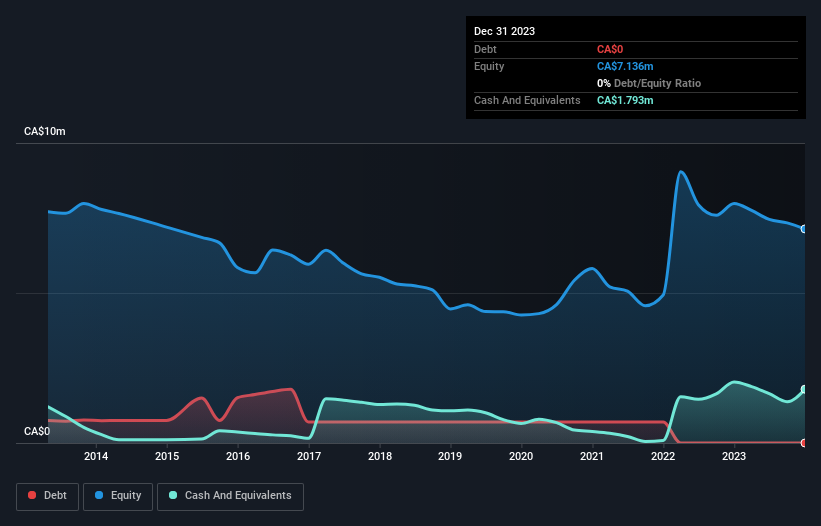The height and width of the screenshot is (526, 821).
Task: Click the Cash line peak at 2023
Action: pyautogui.click(x=735, y=382)
